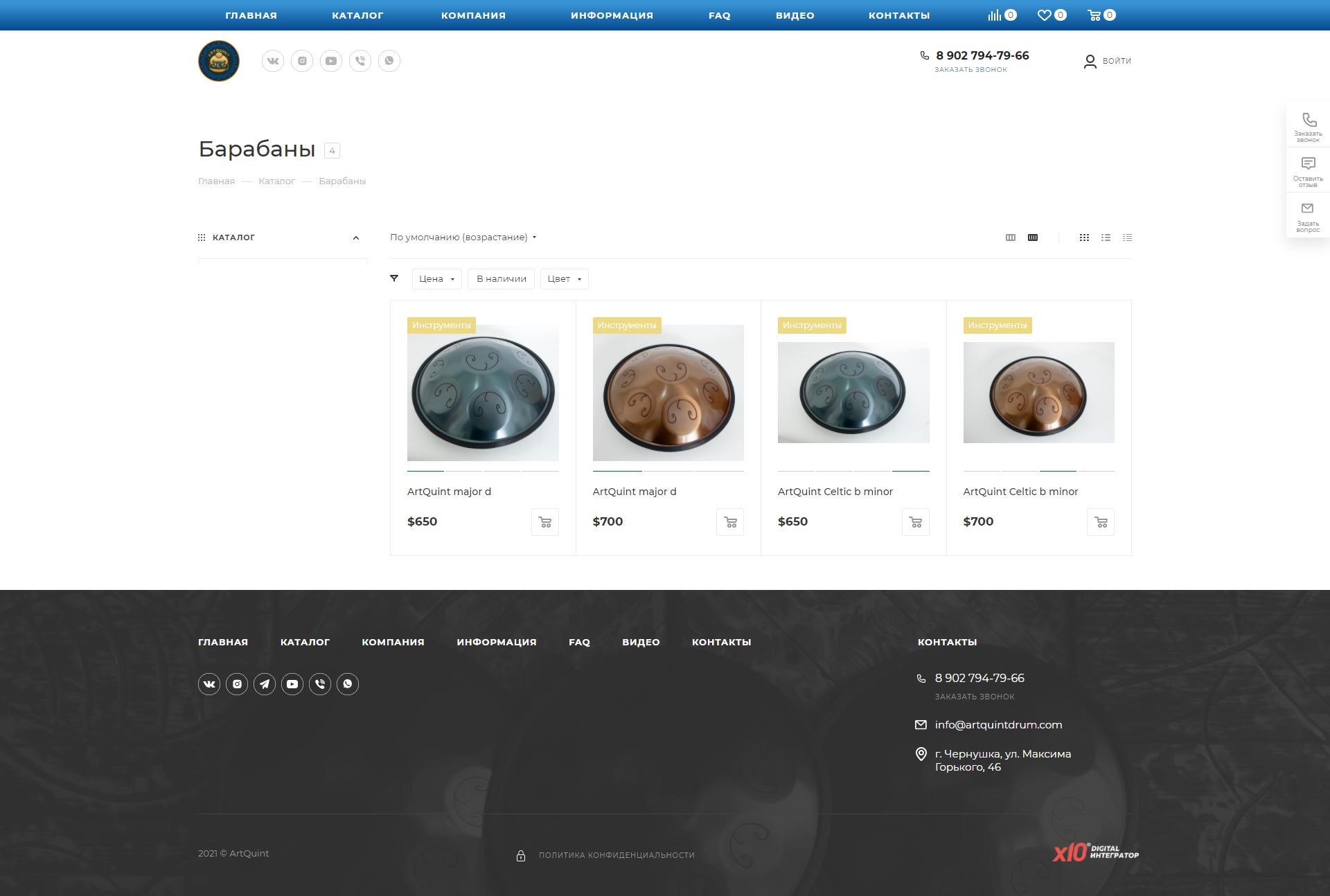This screenshot has height=896, width=1330.
Task: Click the filter funnel icon
Action: pyautogui.click(x=394, y=278)
